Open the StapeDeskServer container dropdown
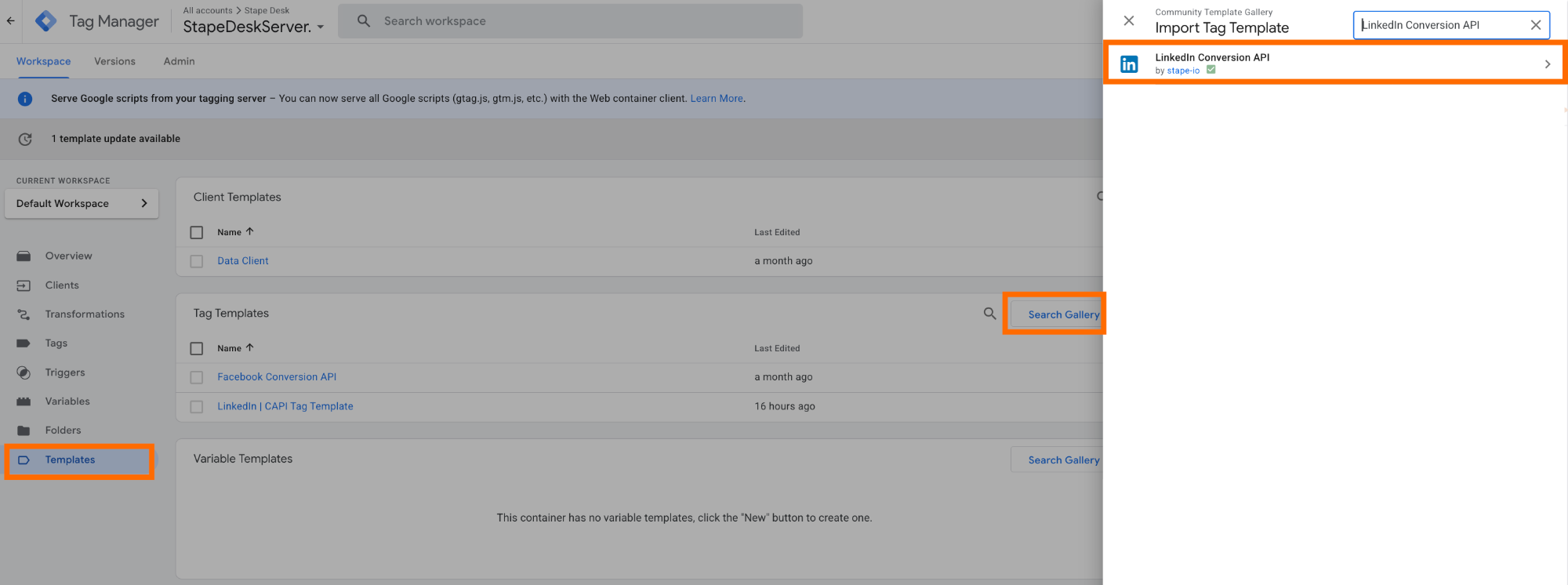The height and width of the screenshot is (585, 1568). 253,27
